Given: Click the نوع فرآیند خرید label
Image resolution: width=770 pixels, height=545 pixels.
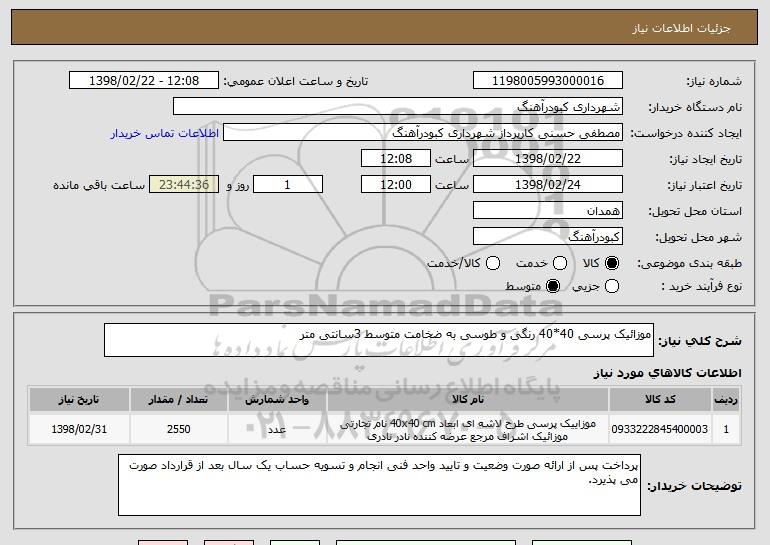Looking at the screenshot, I should (x=701, y=286).
